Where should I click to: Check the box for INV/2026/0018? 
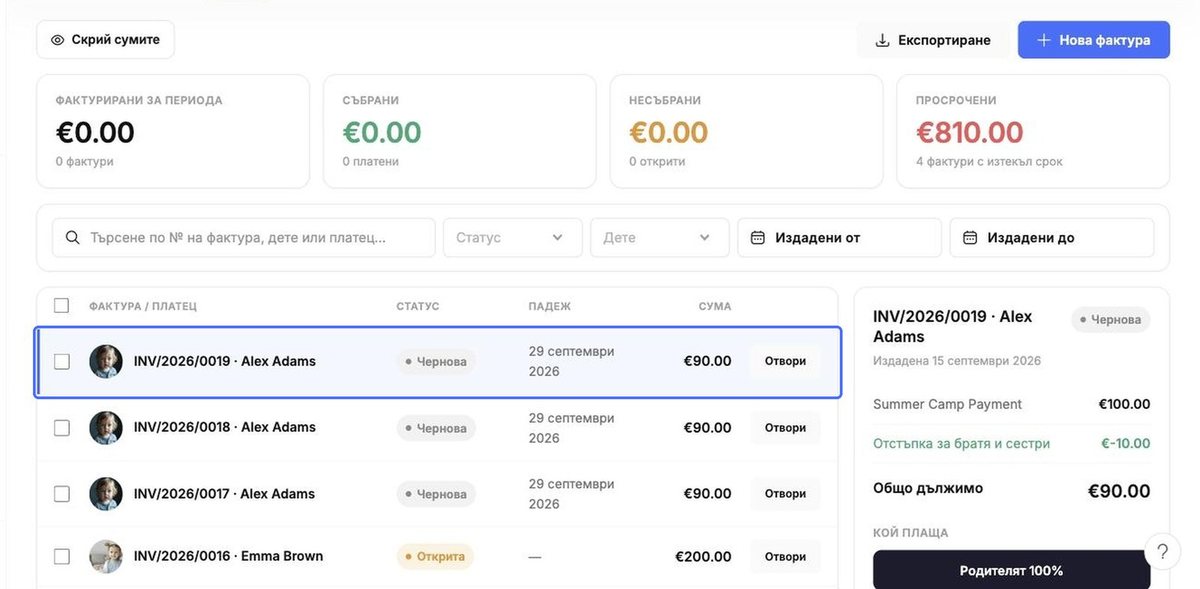(x=62, y=427)
